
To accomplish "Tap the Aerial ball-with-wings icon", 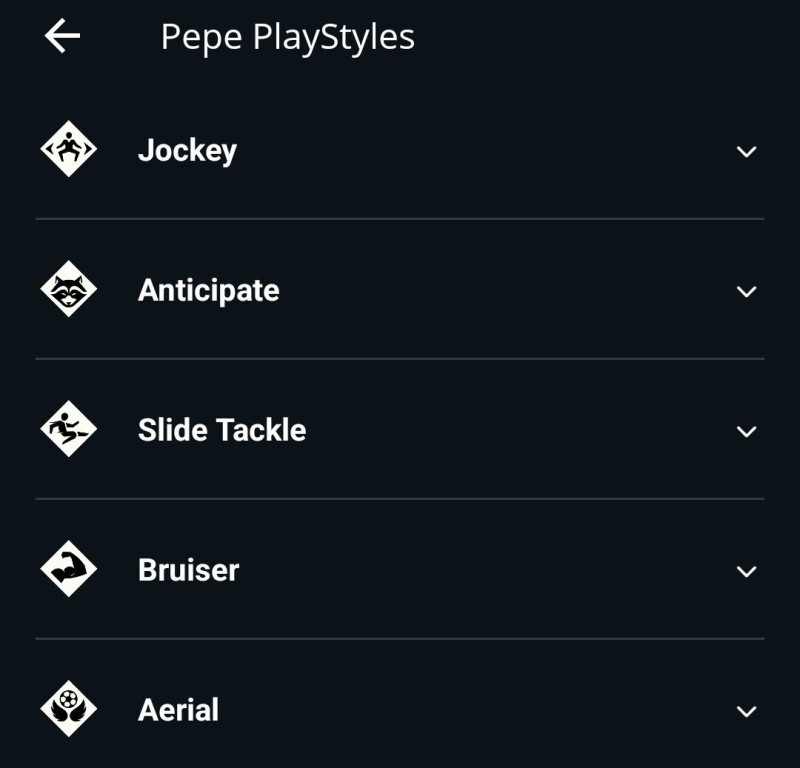I will [68, 709].
